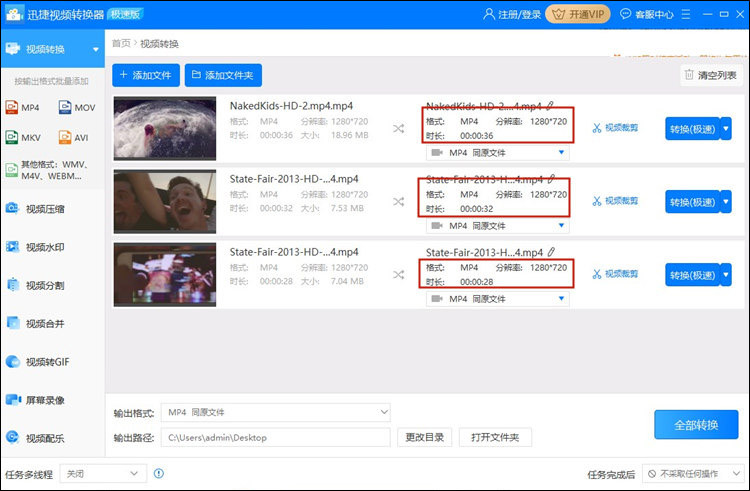Open 视频分割 tool in sidebar
Image resolution: width=750 pixels, height=491 pixels.
pos(36,285)
